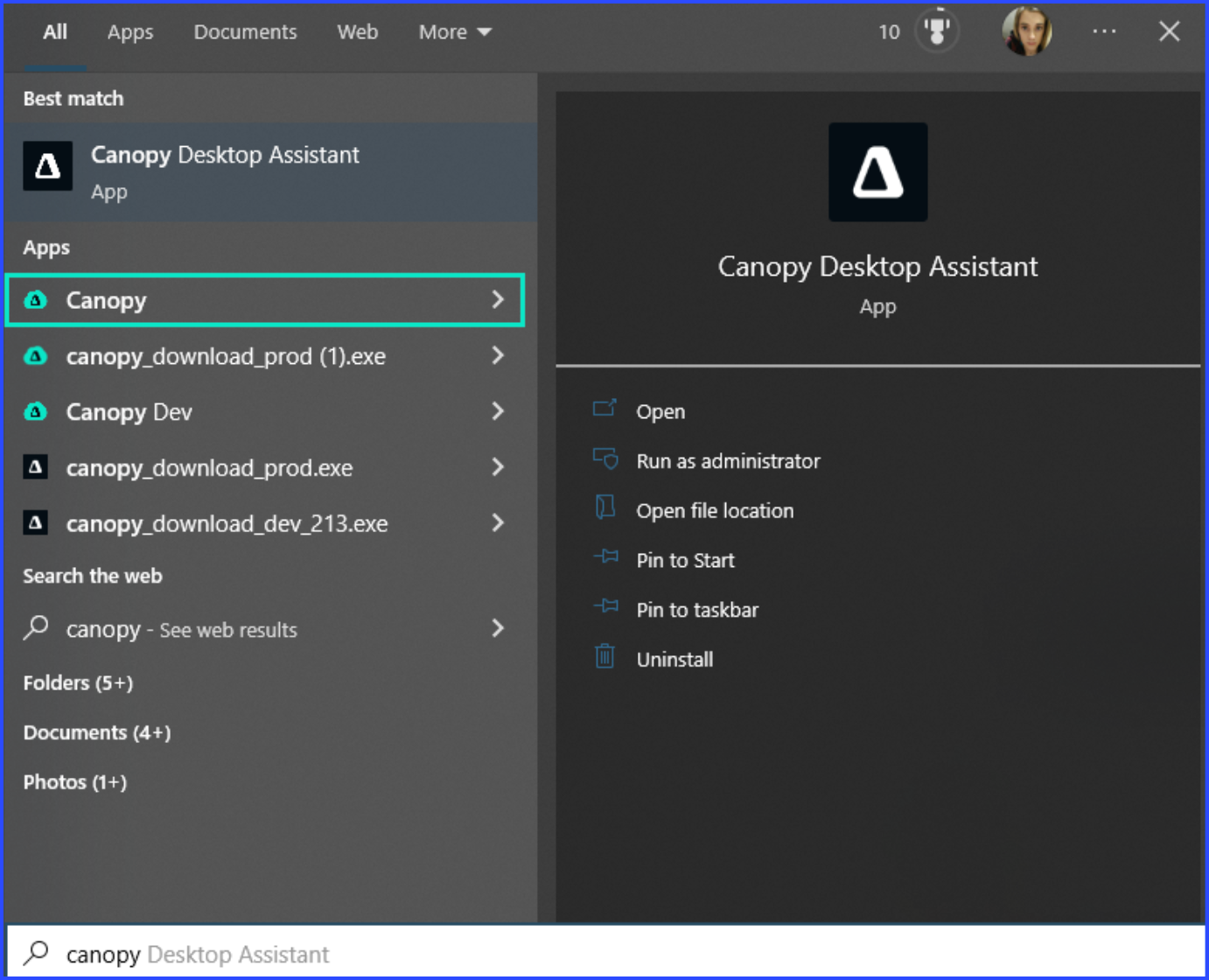1209x980 pixels.
Task: Click the rewards points count 10
Action: pyautogui.click(x=889, y=32)
